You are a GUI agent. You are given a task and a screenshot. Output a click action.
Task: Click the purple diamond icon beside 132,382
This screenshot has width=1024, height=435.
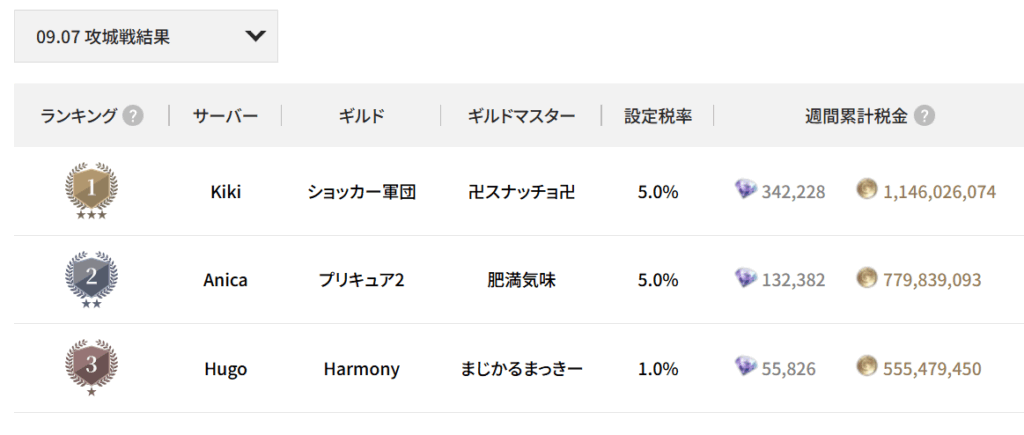(x=746, y=279)
